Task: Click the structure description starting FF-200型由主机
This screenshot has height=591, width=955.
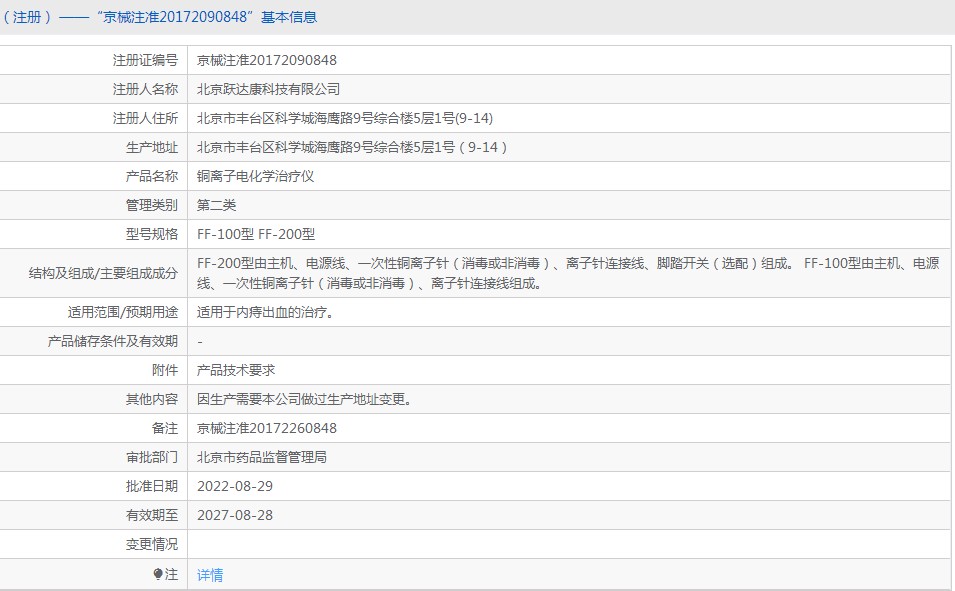Action: [568, 273]
